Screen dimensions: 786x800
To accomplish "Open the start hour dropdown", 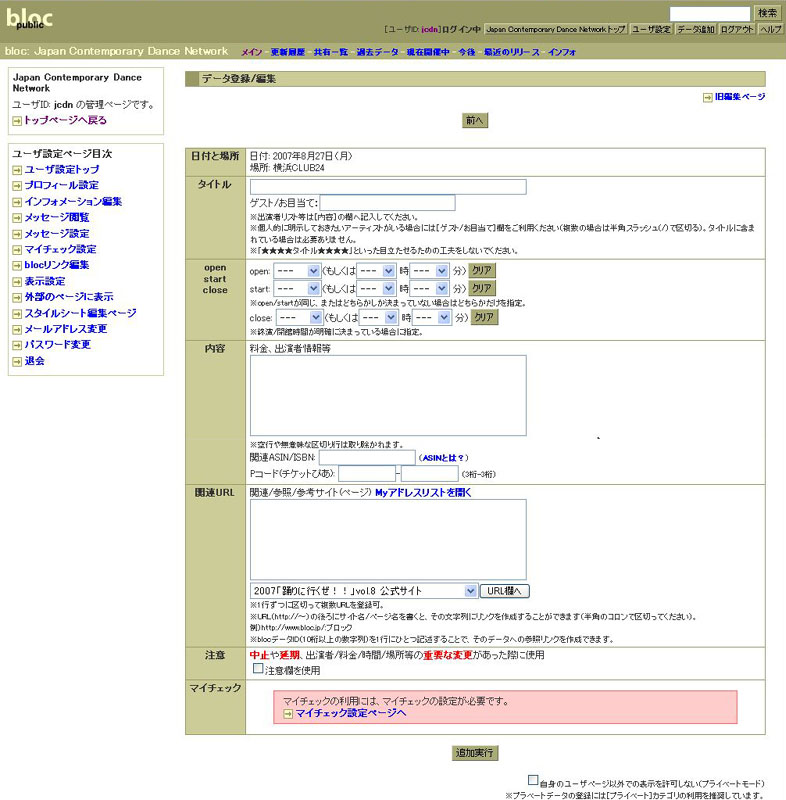I will [376, 289].
